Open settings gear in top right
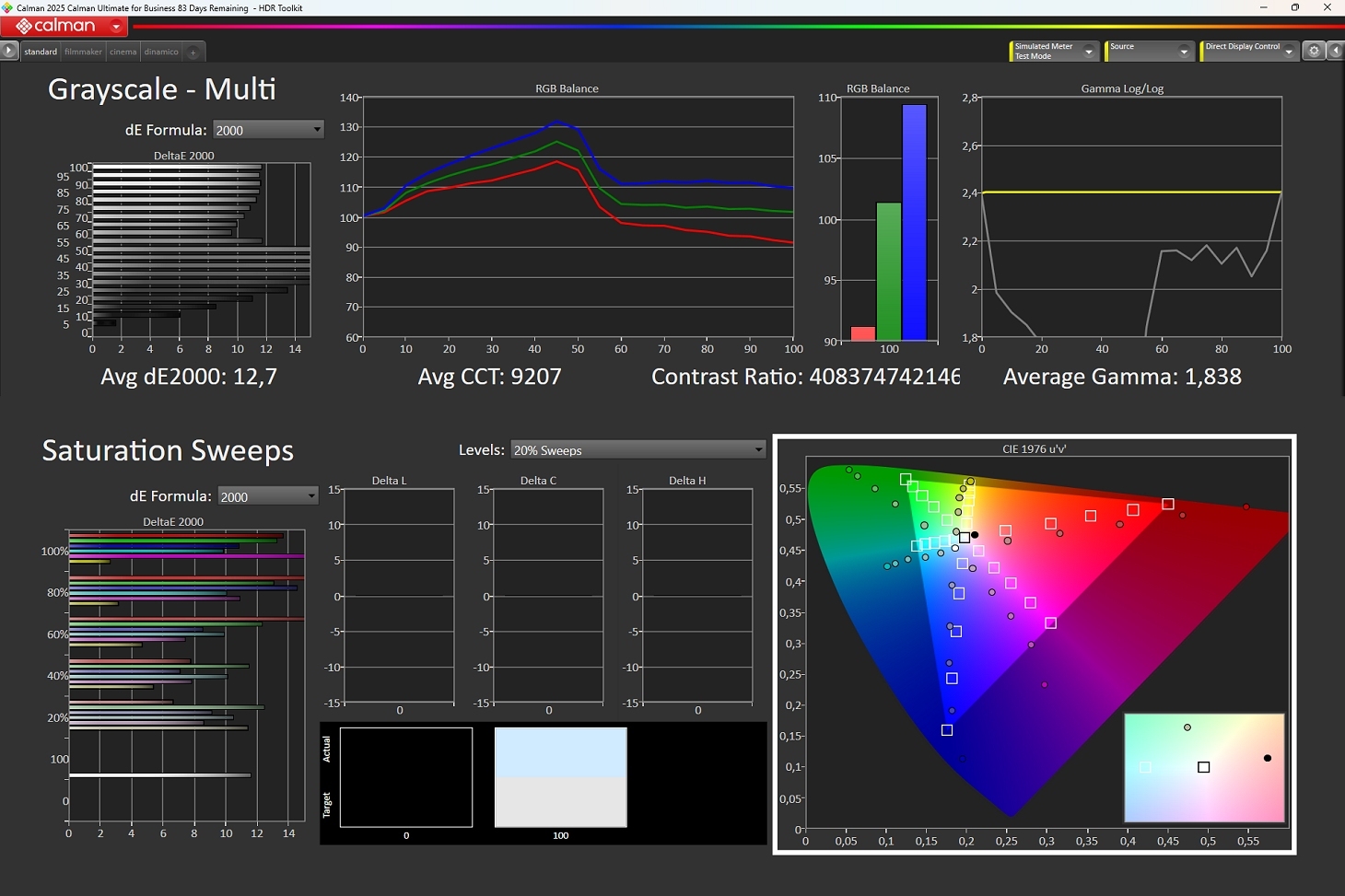 click(x=1315, y=52)
